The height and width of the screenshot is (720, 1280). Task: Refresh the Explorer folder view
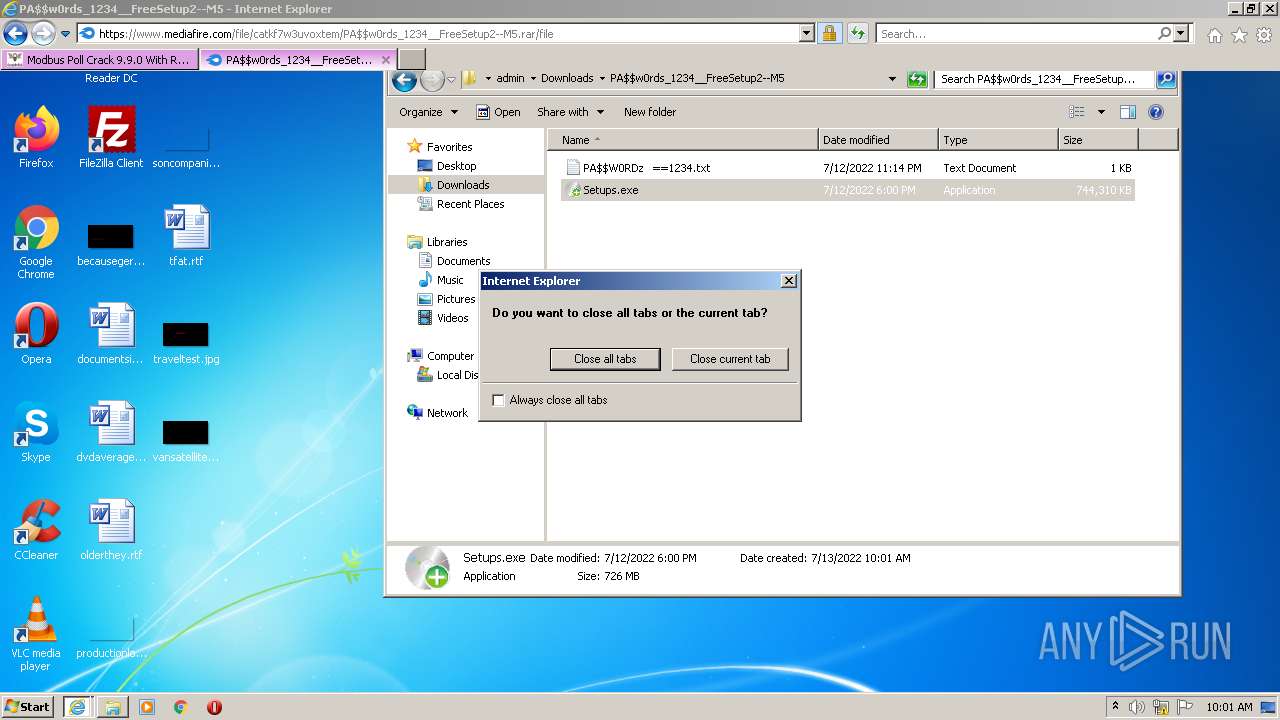point(917,79)
